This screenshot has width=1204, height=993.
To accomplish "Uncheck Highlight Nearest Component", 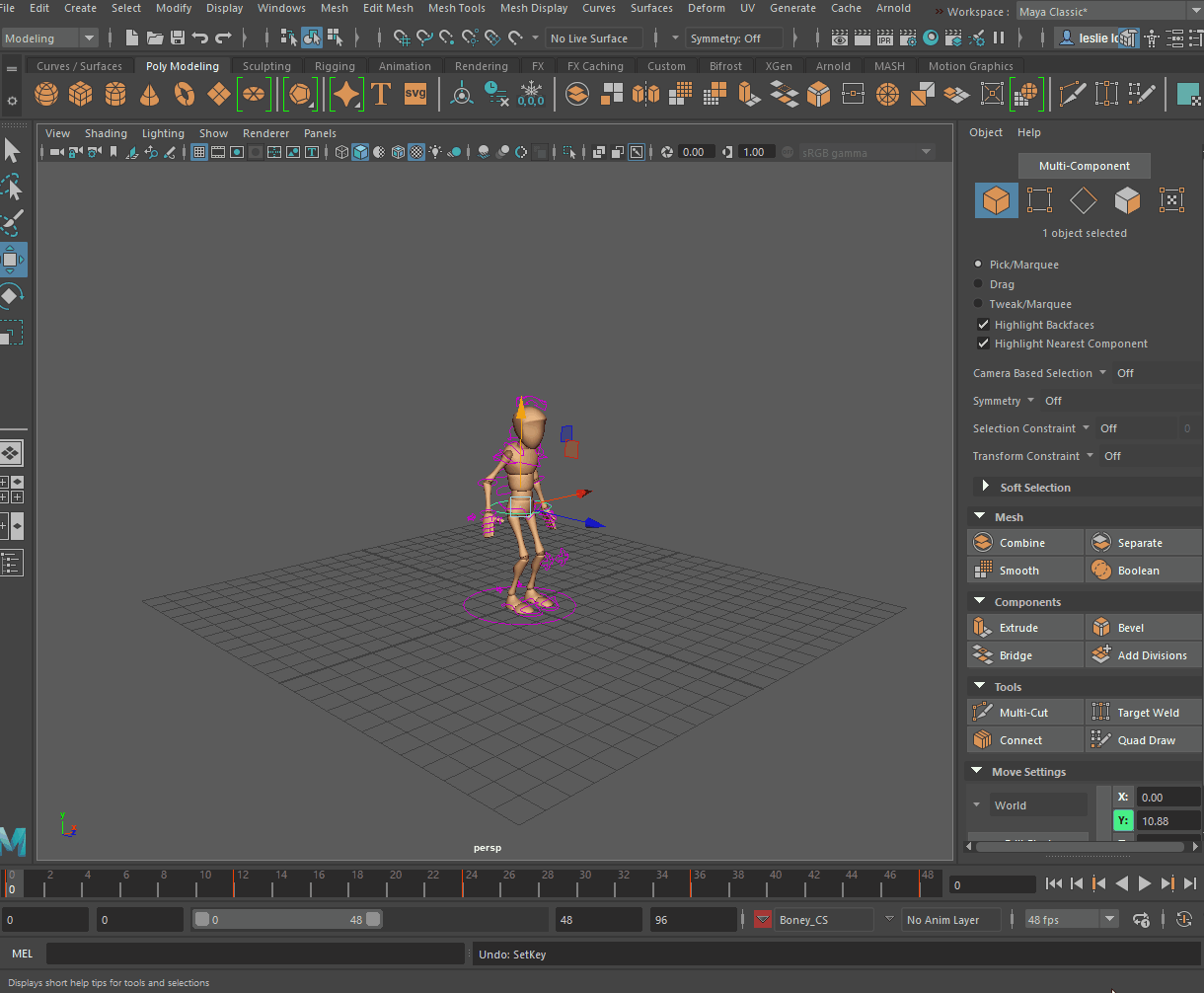I will (x=983, y=343).
